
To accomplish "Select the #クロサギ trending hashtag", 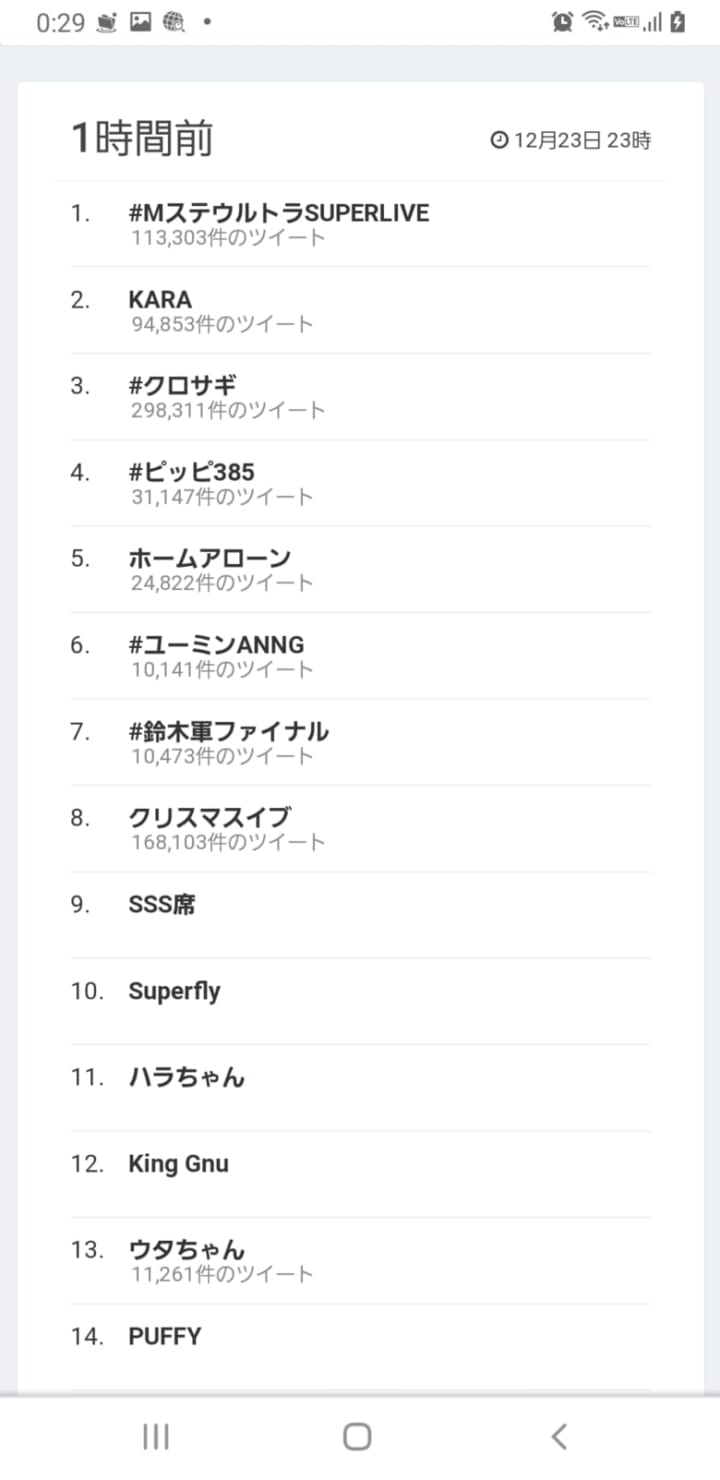I will point(183,385).
